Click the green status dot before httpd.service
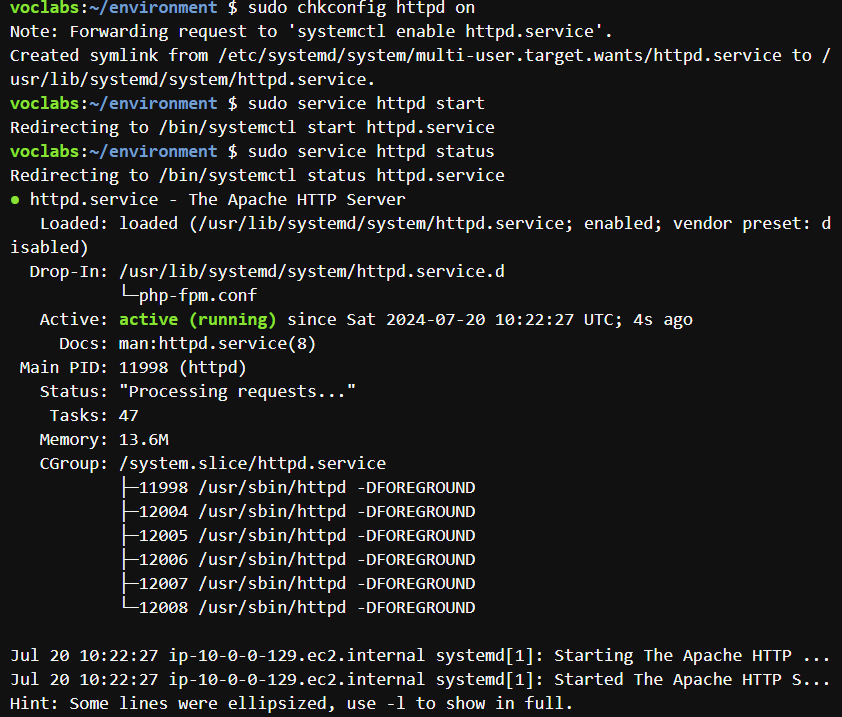The image size is (842, 717). tap(15, 200)
